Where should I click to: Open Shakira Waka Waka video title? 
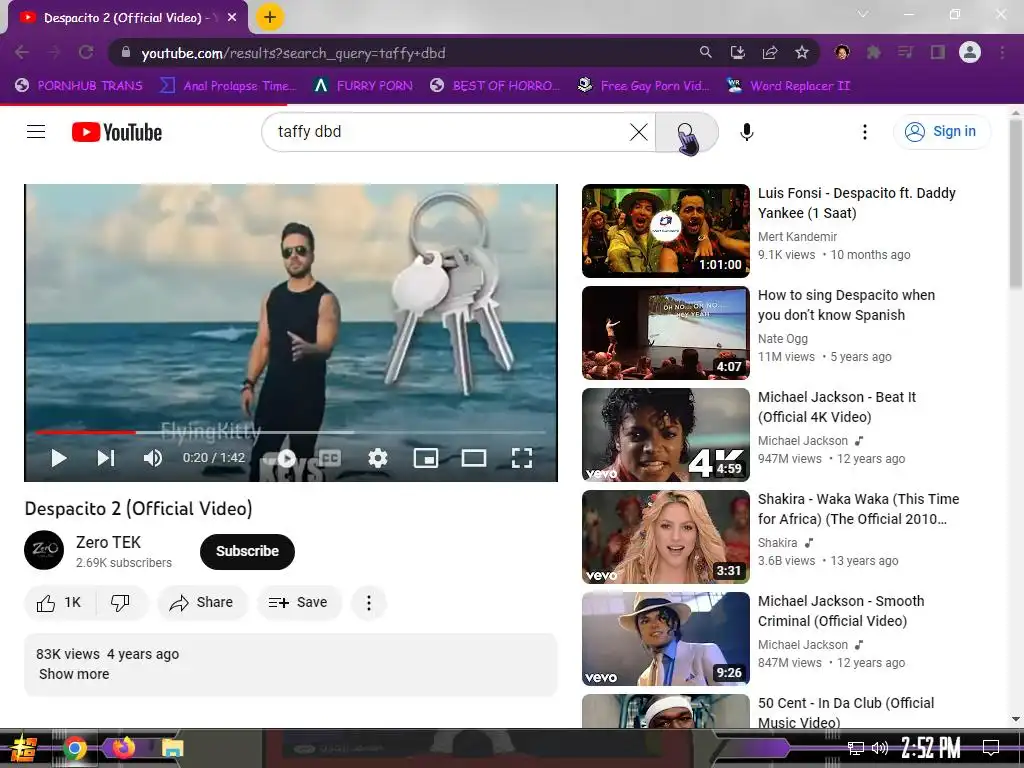pos(858,509)
